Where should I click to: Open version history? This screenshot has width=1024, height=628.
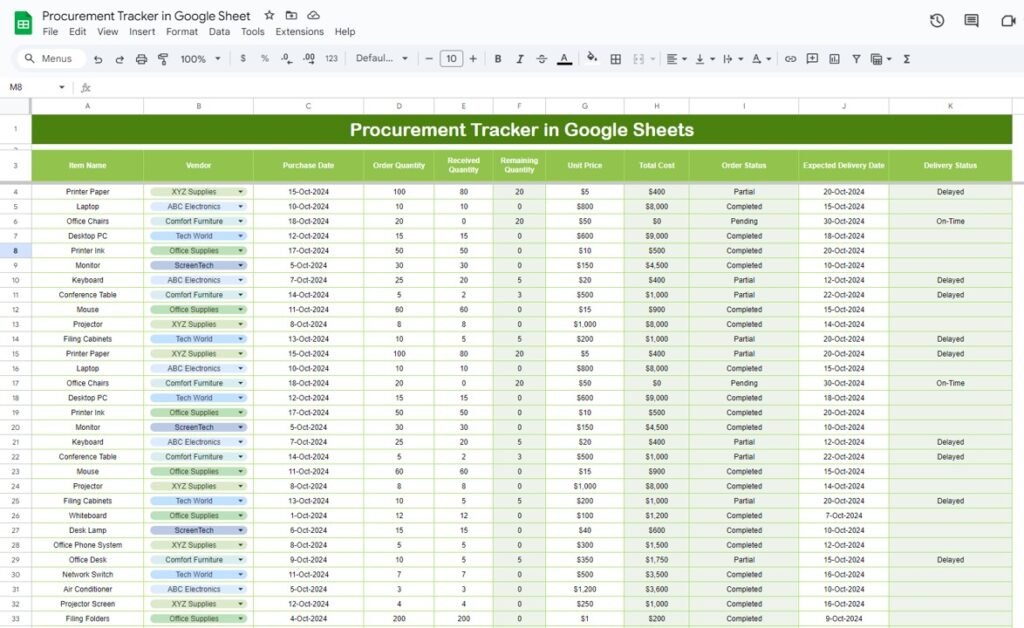click(x=935, y=20)
